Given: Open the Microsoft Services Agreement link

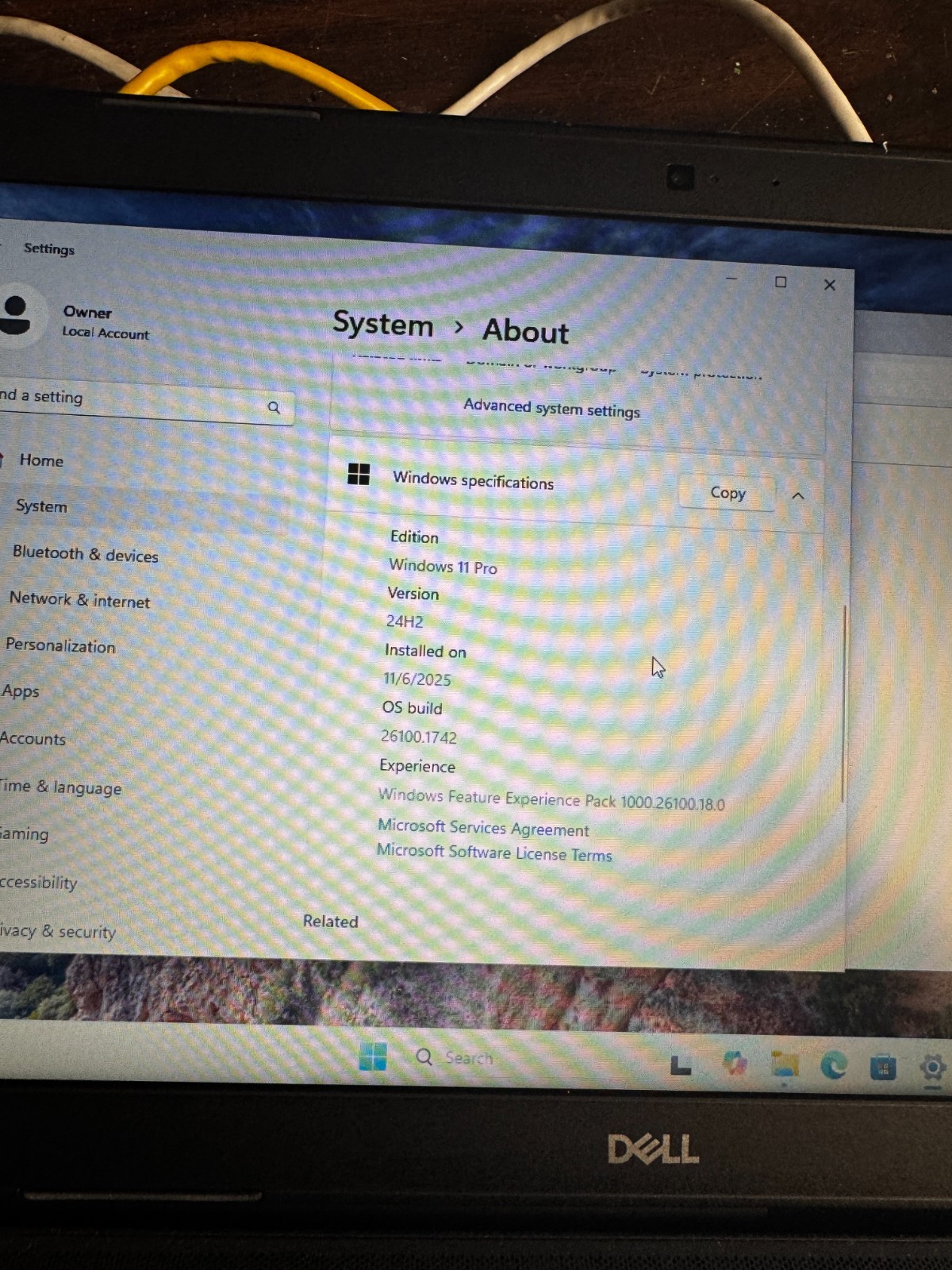Looking at the screenshot, I should 483,828.
